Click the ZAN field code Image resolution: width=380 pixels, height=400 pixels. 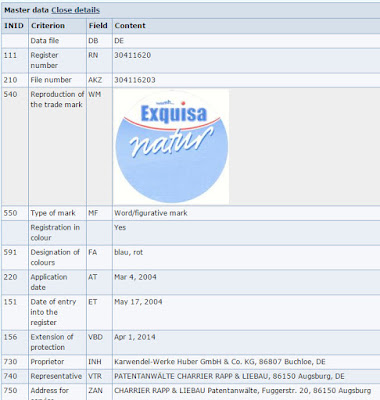[x=95, y=390]
